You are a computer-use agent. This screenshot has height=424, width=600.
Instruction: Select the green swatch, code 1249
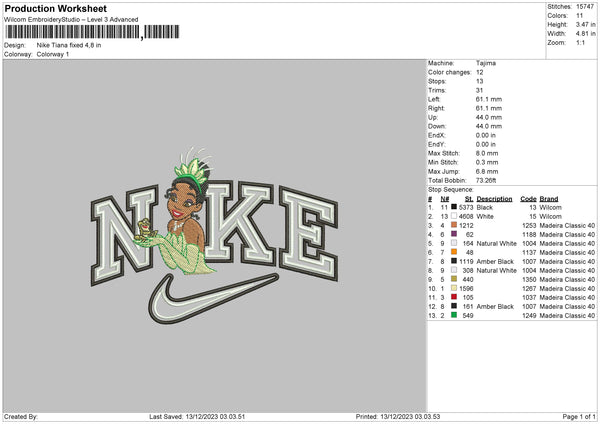tap(454, 315)
